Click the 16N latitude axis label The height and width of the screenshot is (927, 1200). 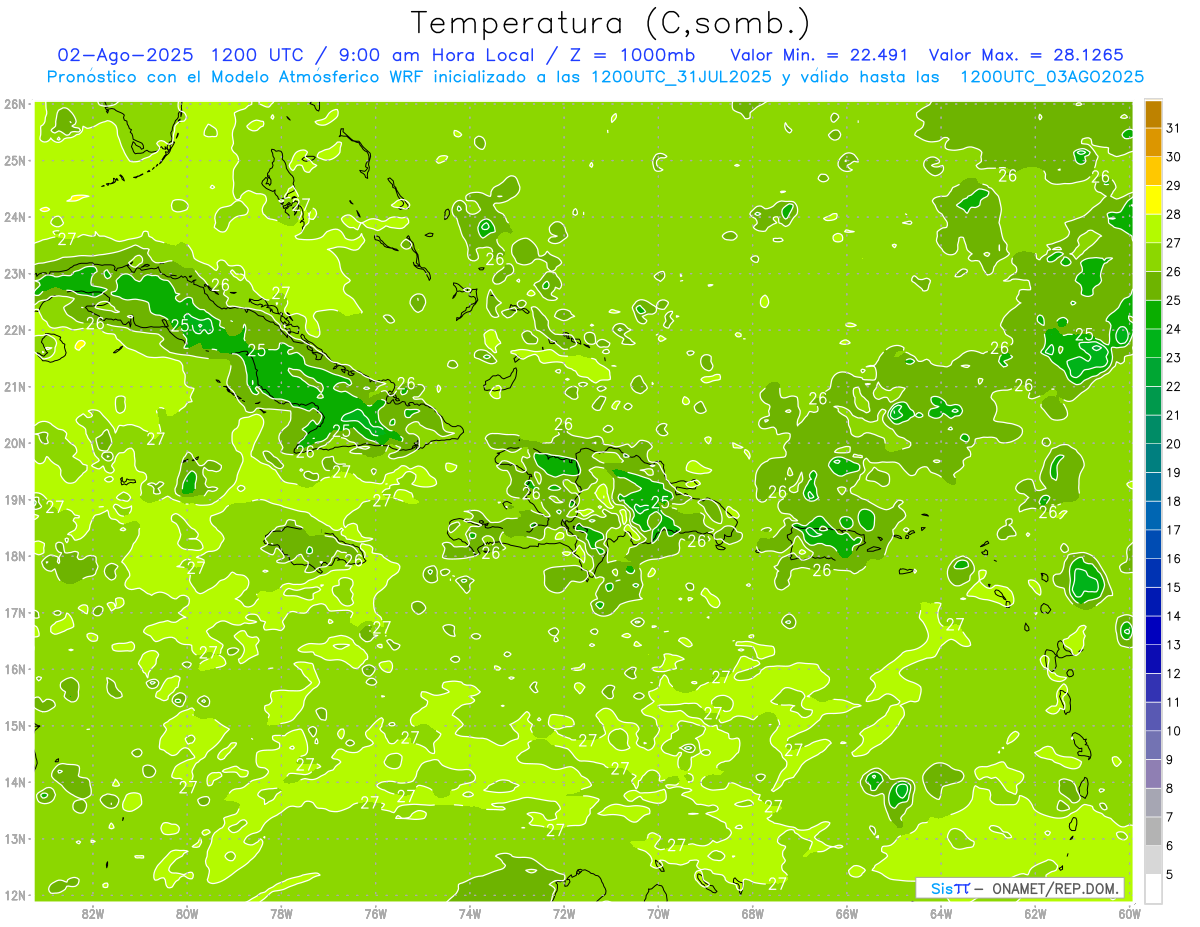[14, 669]
